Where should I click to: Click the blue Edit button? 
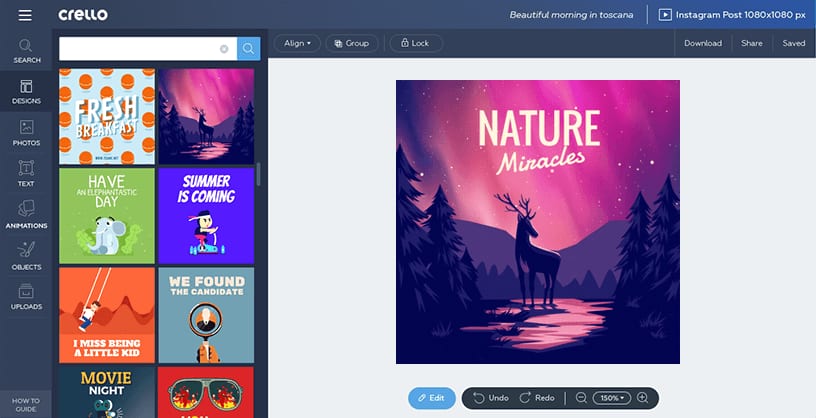(431, 398)
